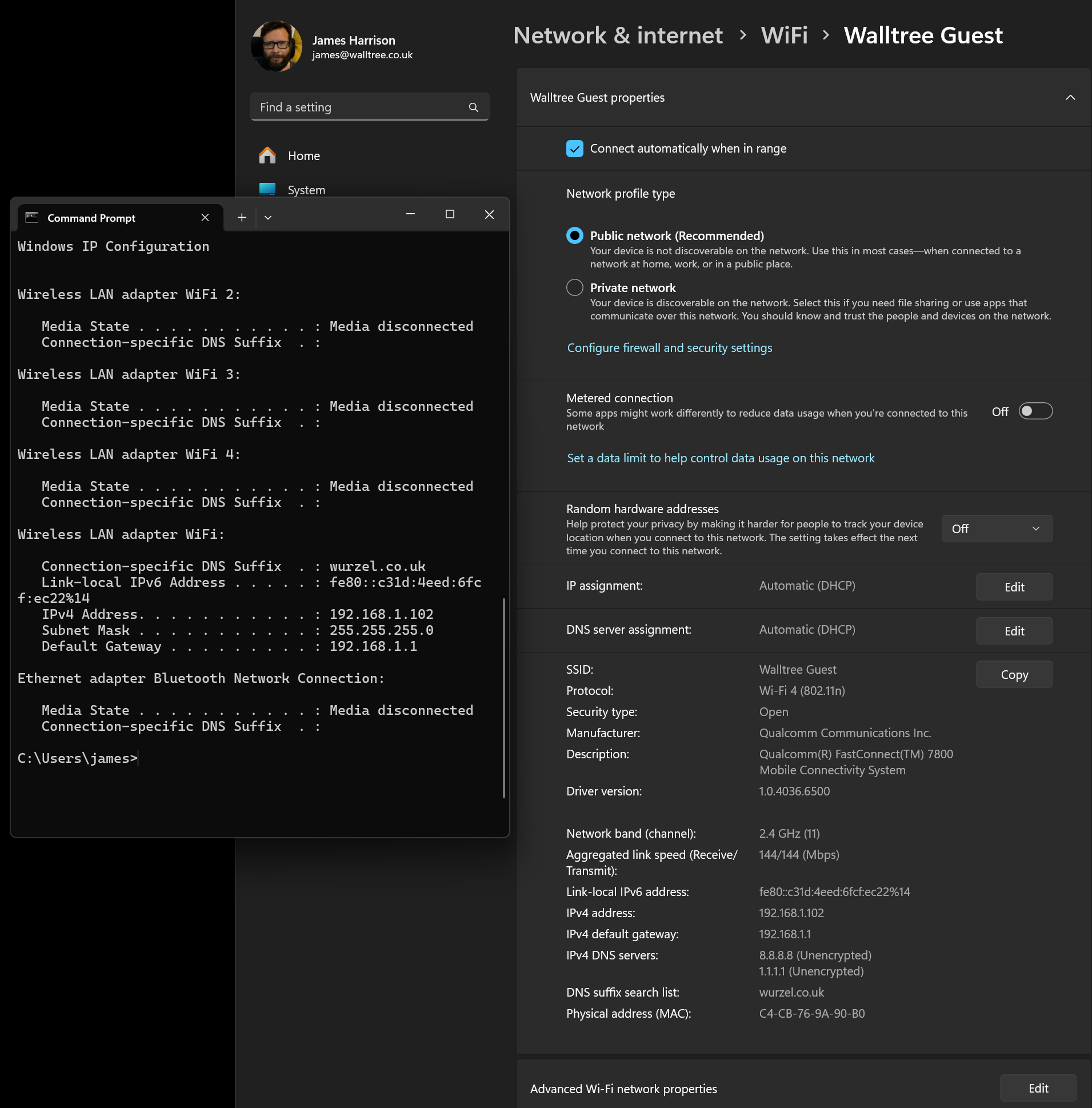The height and width of the screenshot is (1108, 1092).
Task: Click the search magnifier icon
Action: click(473, 107)
